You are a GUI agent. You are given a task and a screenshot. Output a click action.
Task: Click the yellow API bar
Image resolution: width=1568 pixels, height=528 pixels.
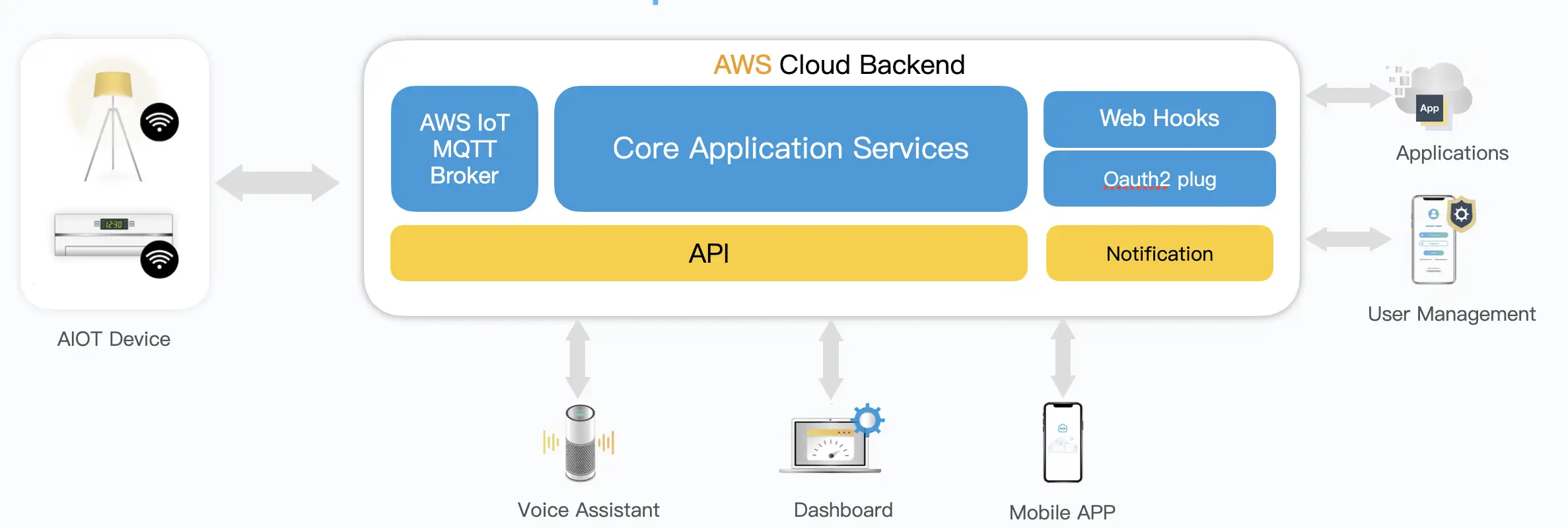pyautogui.click(x=709, y=253)
